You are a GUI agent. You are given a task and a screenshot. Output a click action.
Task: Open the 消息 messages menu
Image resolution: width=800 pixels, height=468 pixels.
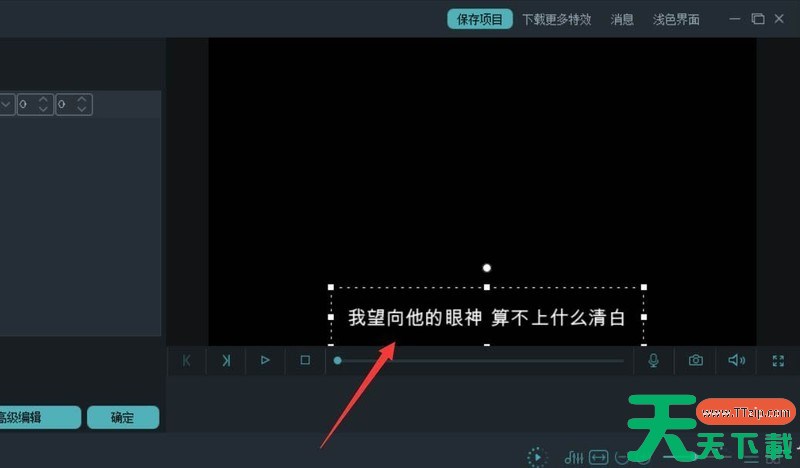point(622,19)
